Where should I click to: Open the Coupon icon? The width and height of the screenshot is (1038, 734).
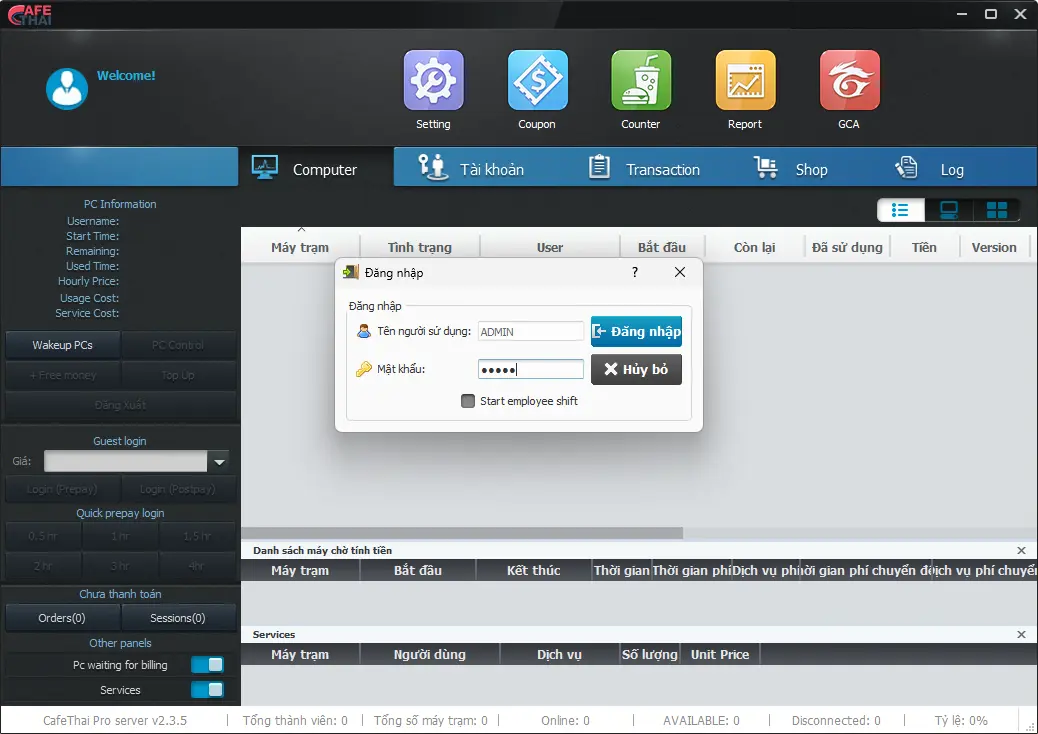pyautogui.click(x=537, y=81)
